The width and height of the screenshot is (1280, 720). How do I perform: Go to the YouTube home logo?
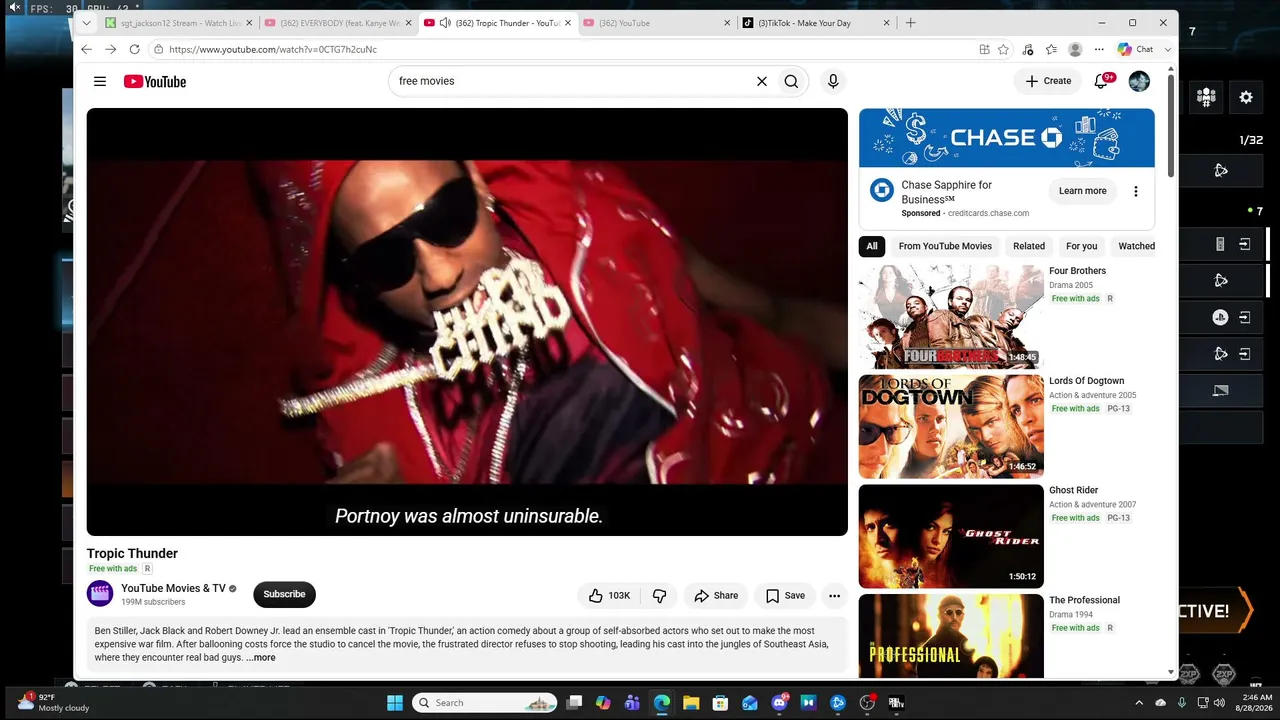point(155,81)
